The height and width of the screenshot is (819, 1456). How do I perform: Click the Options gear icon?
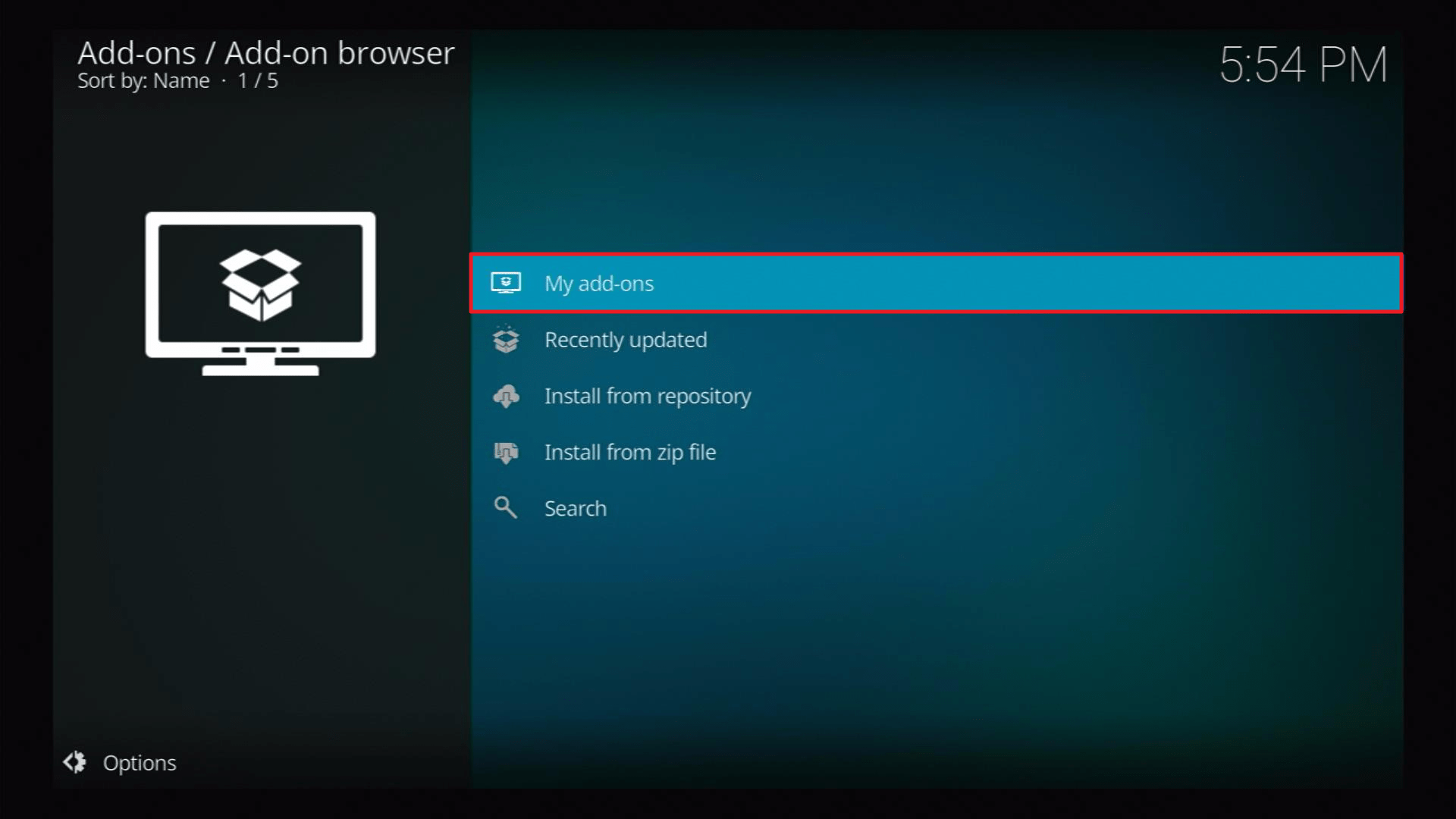pyautogui.click(x=74, y=762)
